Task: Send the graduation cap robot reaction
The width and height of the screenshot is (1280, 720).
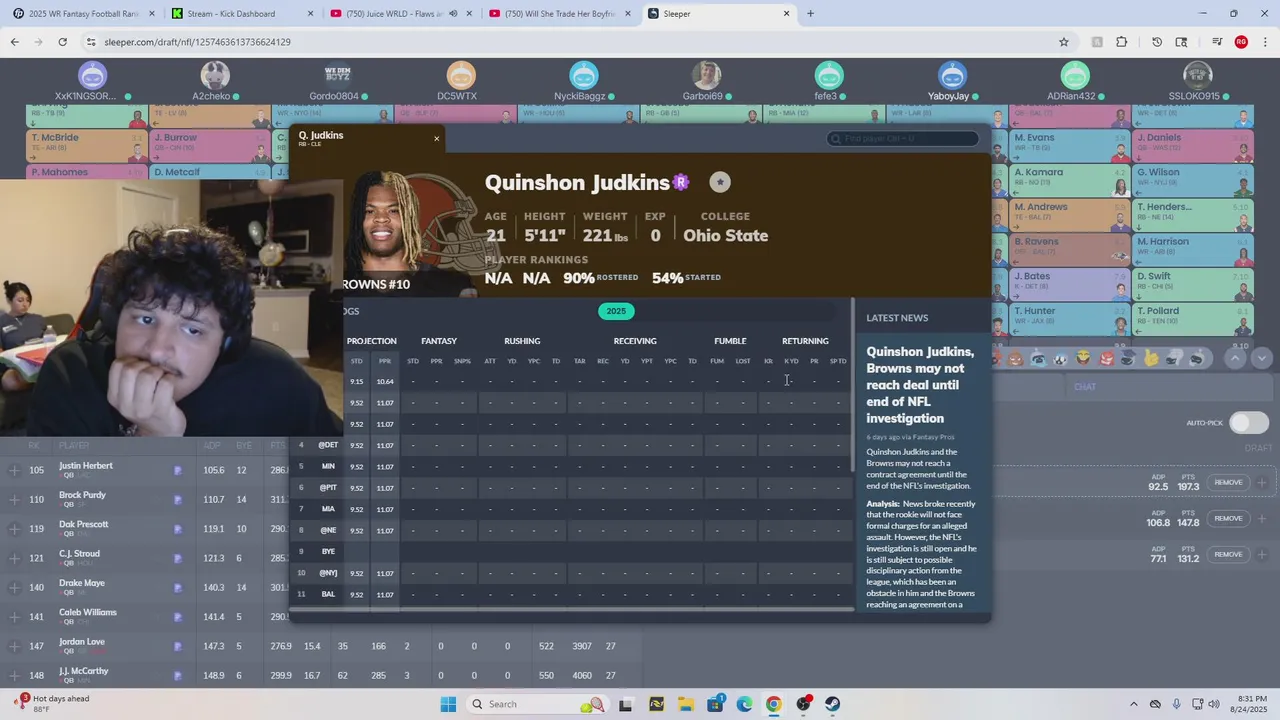Action: click(x=1130, y=358)
